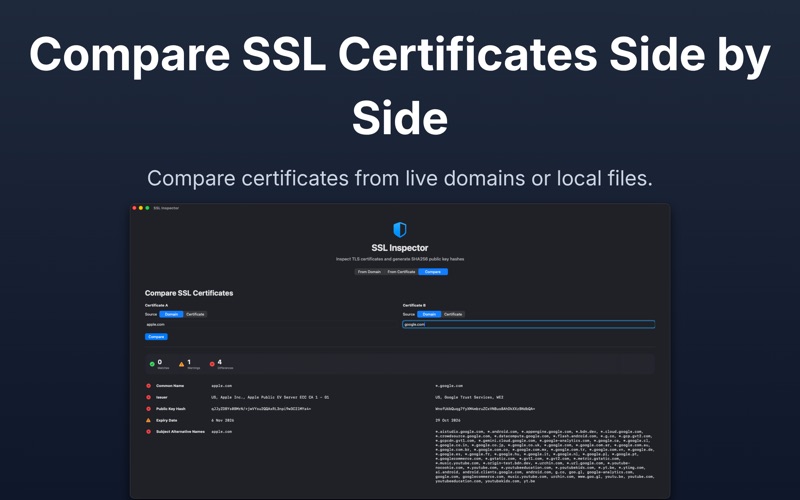Click the orange Warnings triangle icon

[181, 364]
